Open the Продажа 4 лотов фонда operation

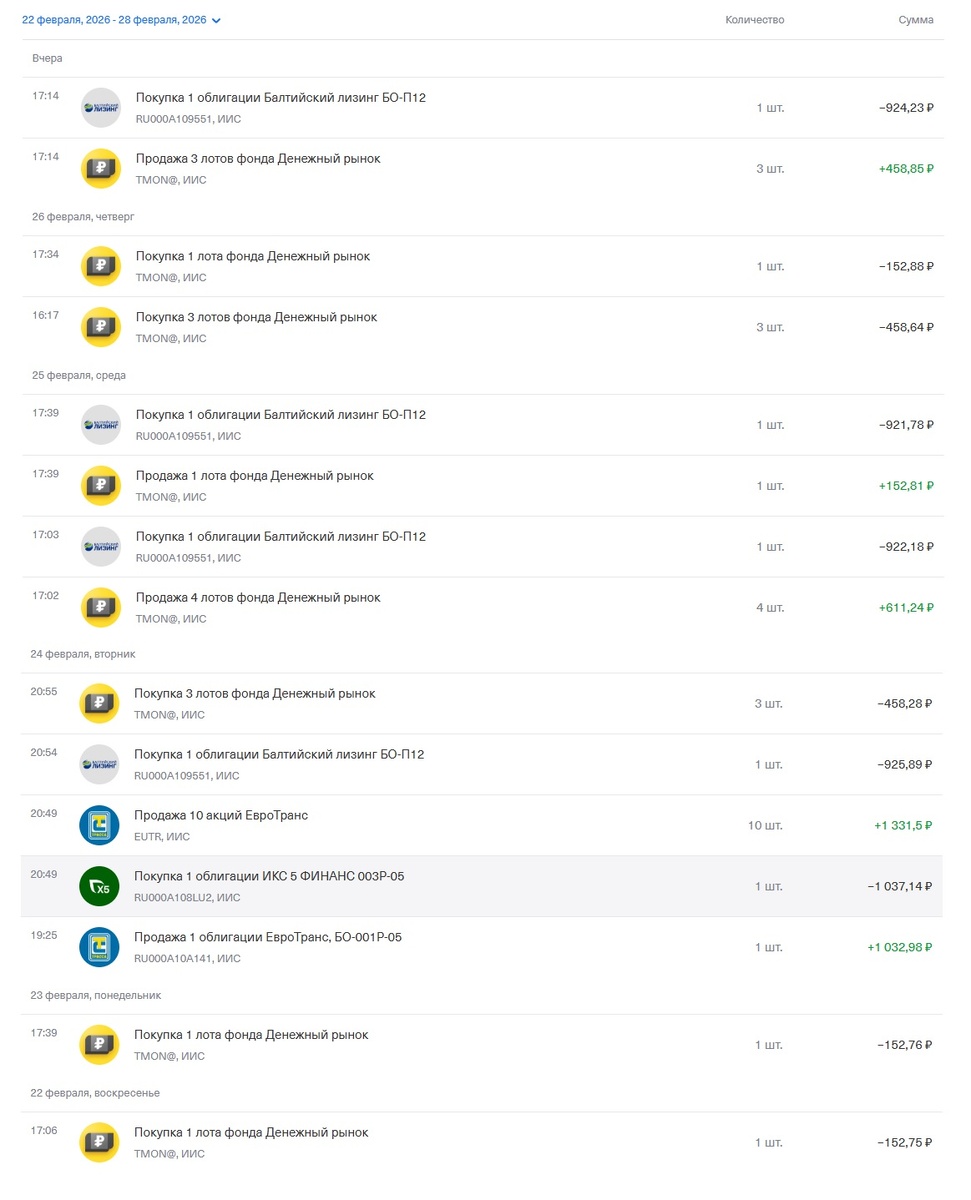point(258,598)
